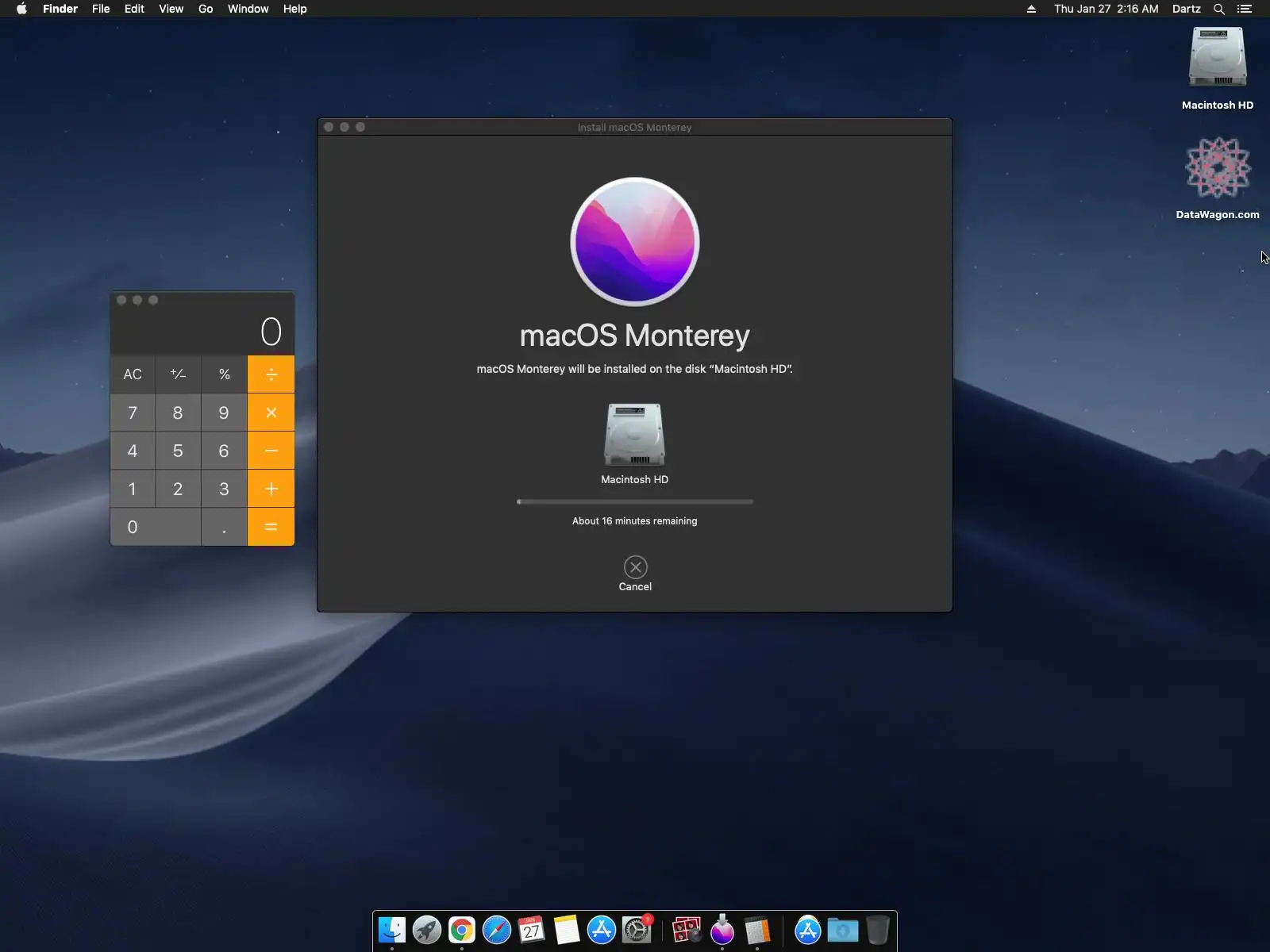This screenshot has height=952, width=1270.
Task: Click Calculator digit 4
Action: (x=133, y=451)
